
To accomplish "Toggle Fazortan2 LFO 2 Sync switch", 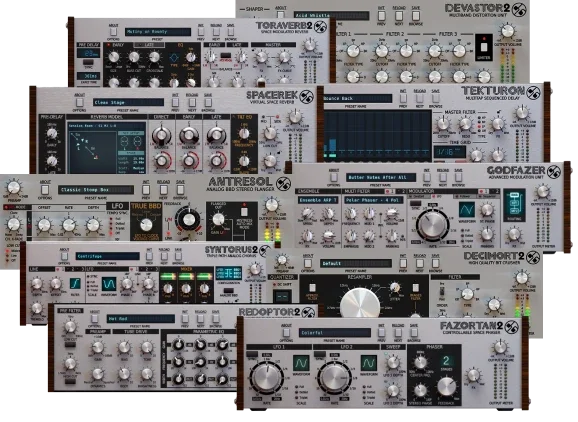I will [x=320, y=355].
